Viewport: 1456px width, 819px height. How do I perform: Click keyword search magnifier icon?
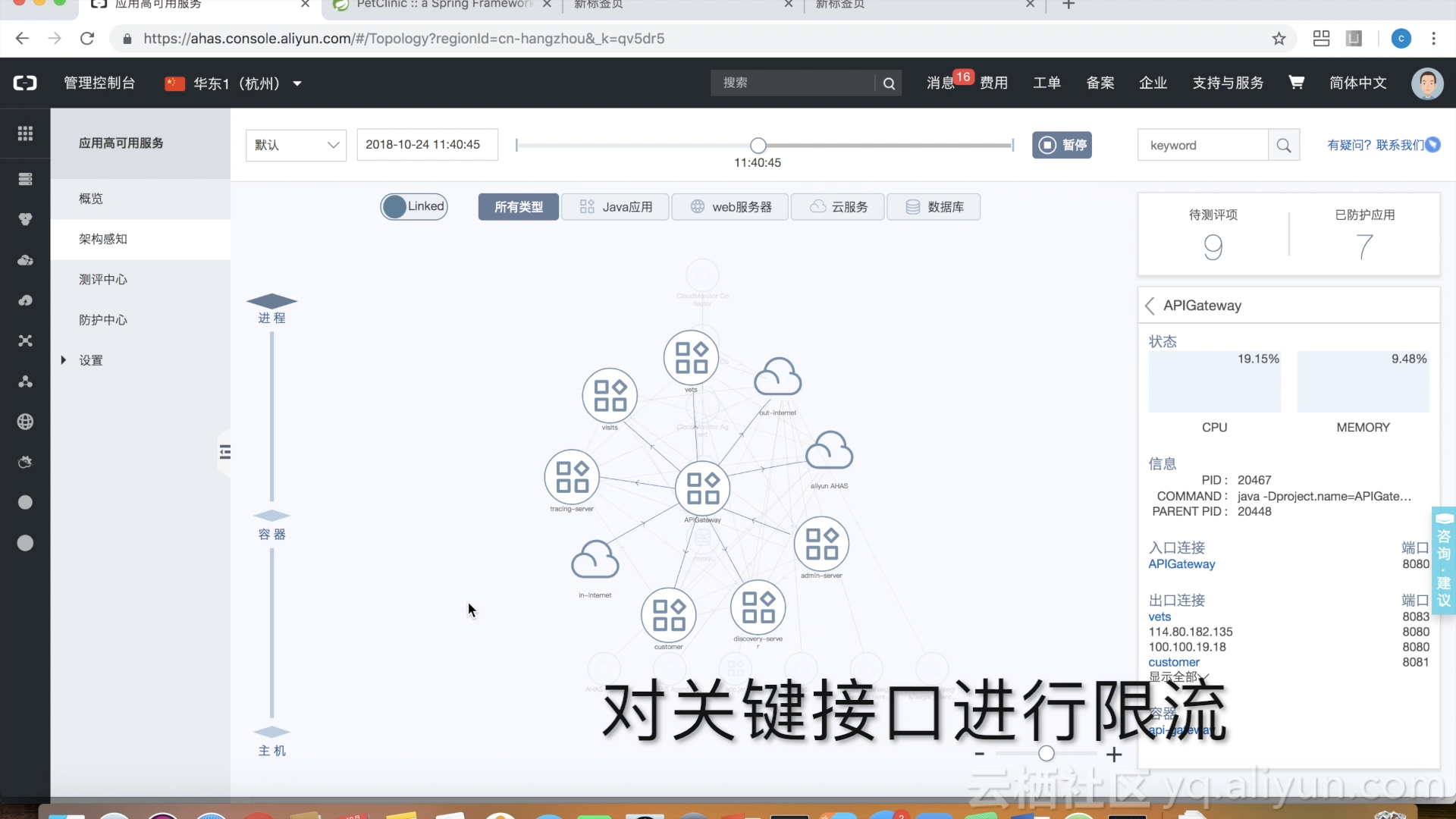[x=1284, y=146]
